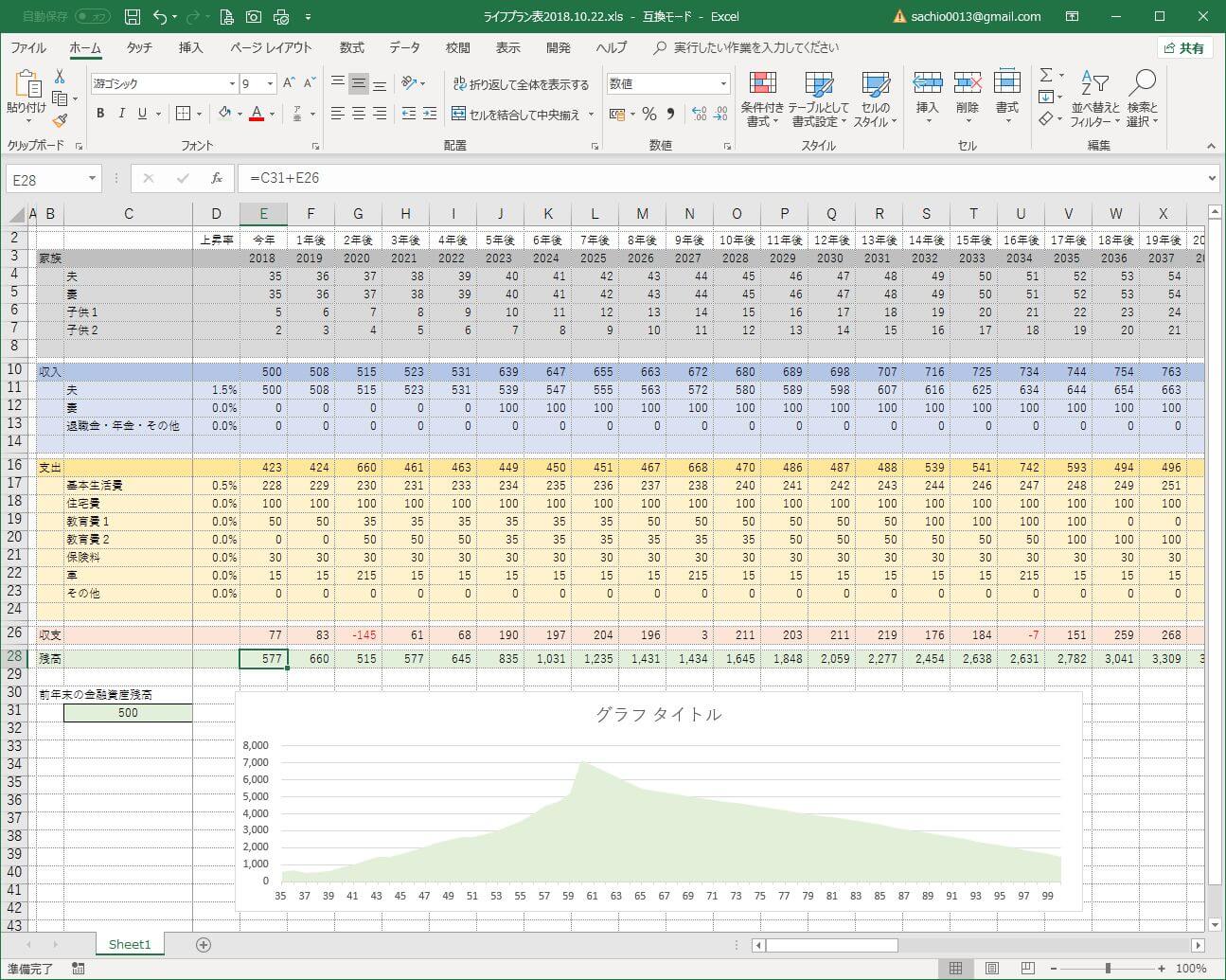Click the Comma Style icon
Viewport: 1226px width, 980px height.
pyautogui.click(x=670, y=114)
